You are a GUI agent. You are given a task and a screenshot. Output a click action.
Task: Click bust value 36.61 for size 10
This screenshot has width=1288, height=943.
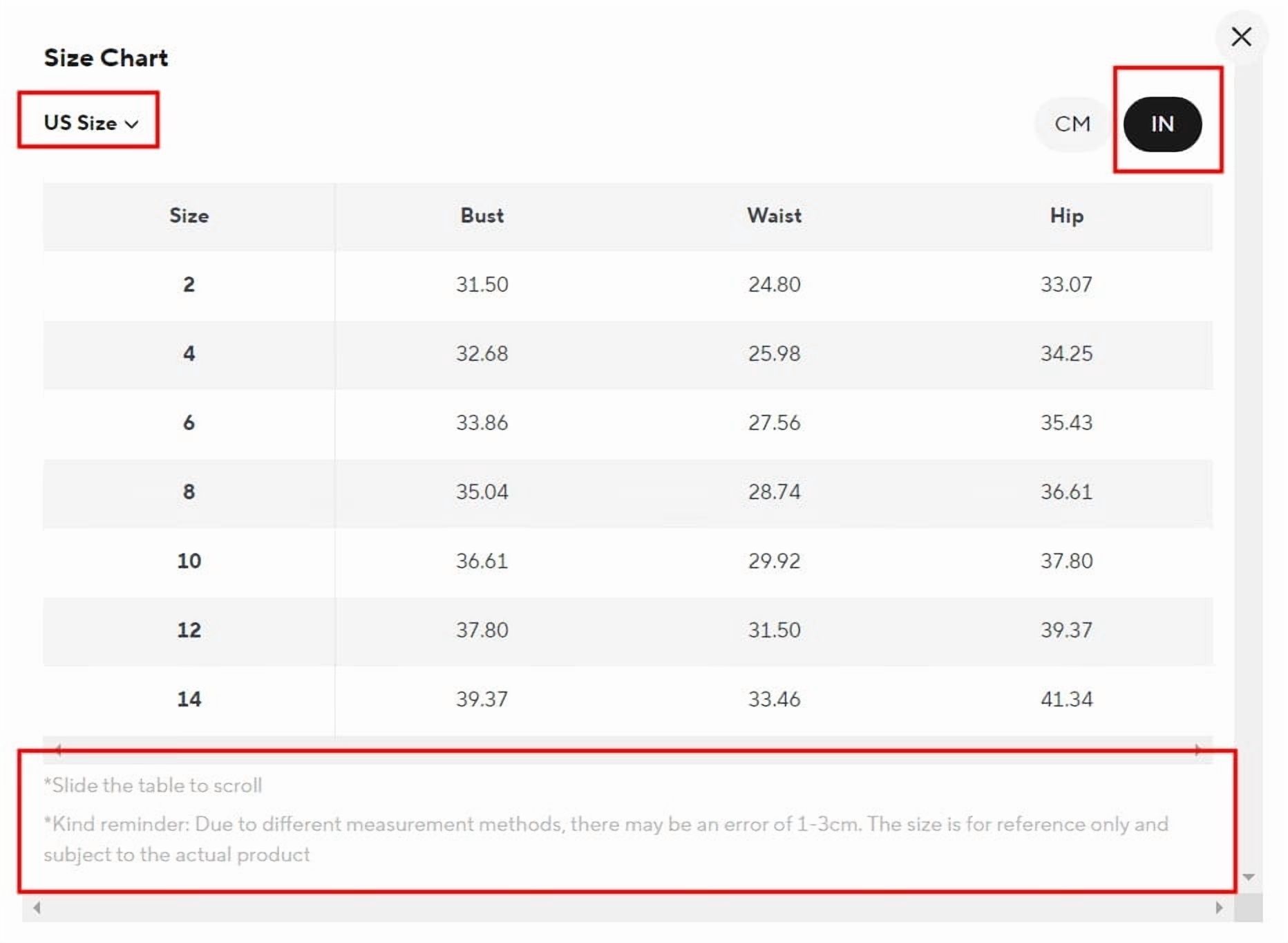[x=482, y=561]
